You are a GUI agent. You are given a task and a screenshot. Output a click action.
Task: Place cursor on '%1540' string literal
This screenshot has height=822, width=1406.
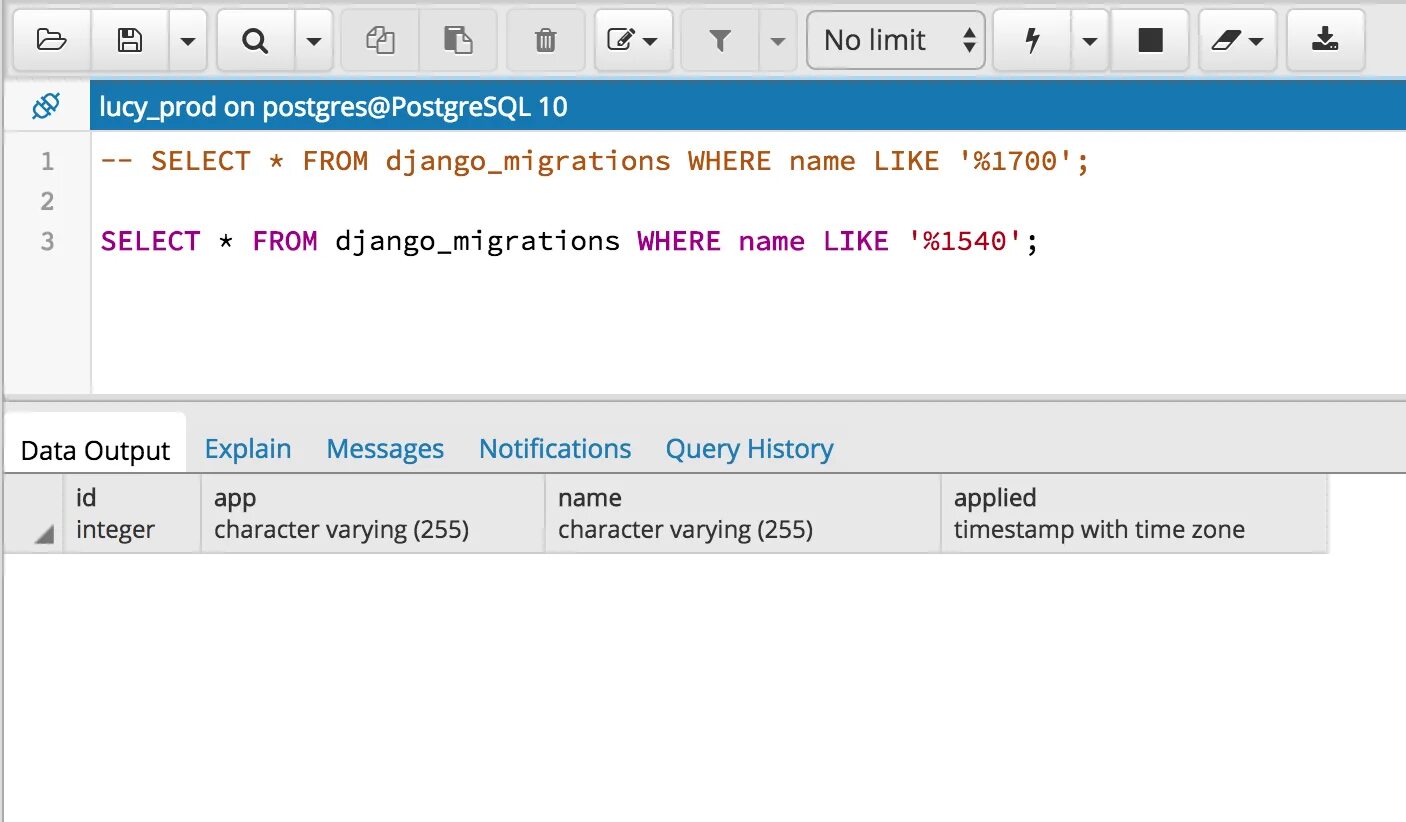(965, 241)
